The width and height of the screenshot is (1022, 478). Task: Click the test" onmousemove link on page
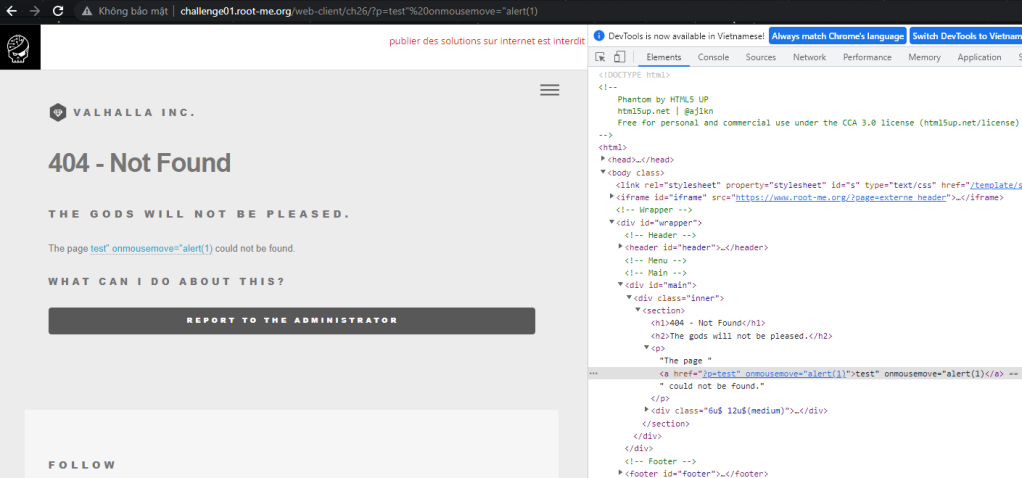(x=151, y=248)
